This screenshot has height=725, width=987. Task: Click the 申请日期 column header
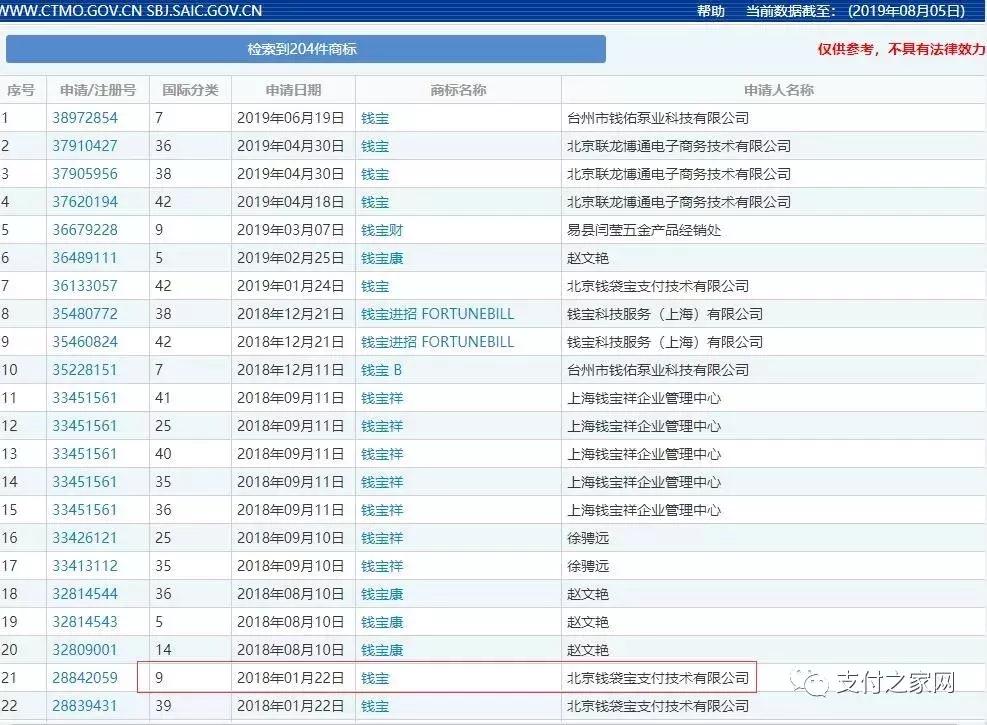[293, 90]
